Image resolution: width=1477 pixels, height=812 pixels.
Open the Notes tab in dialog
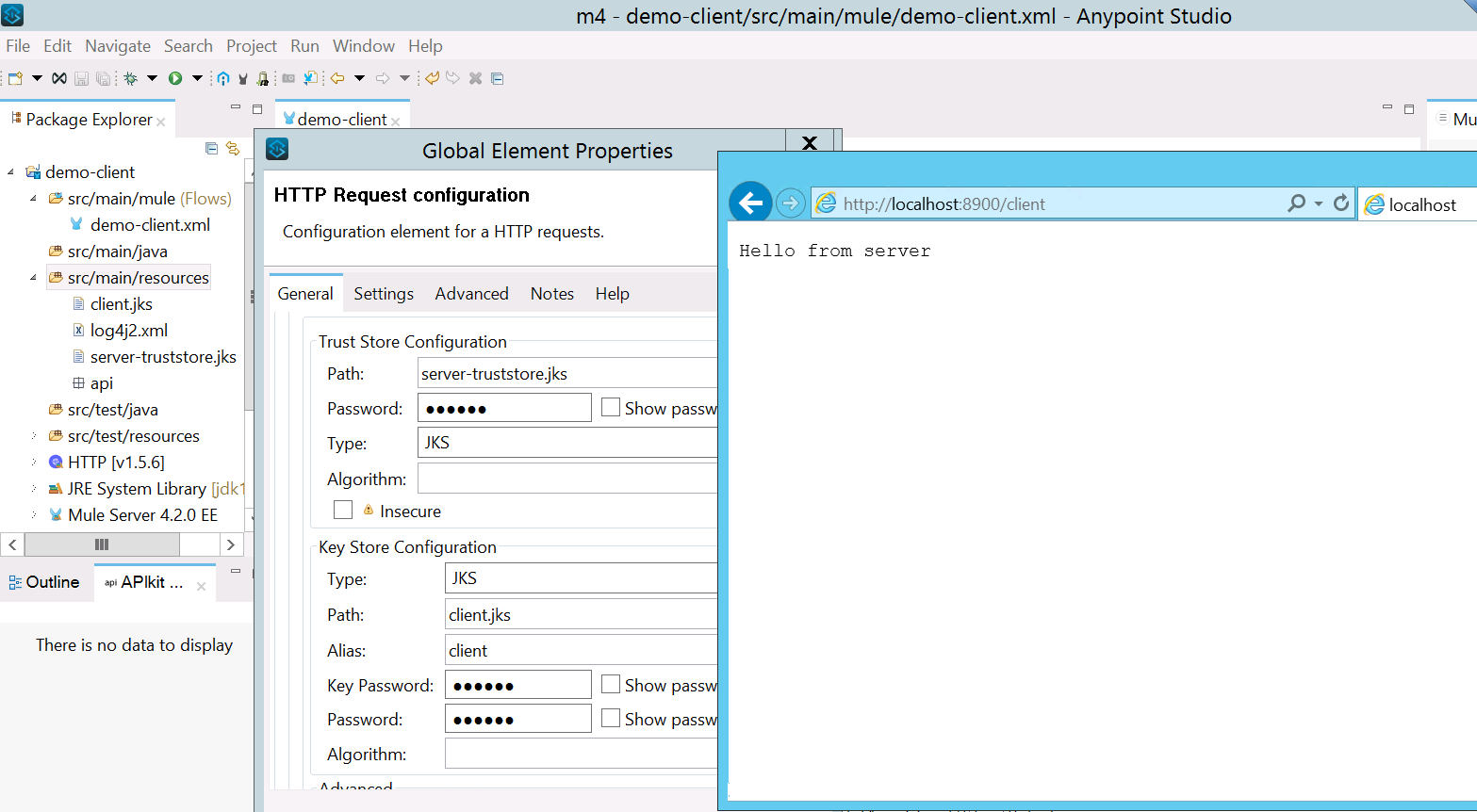[552, 294]
